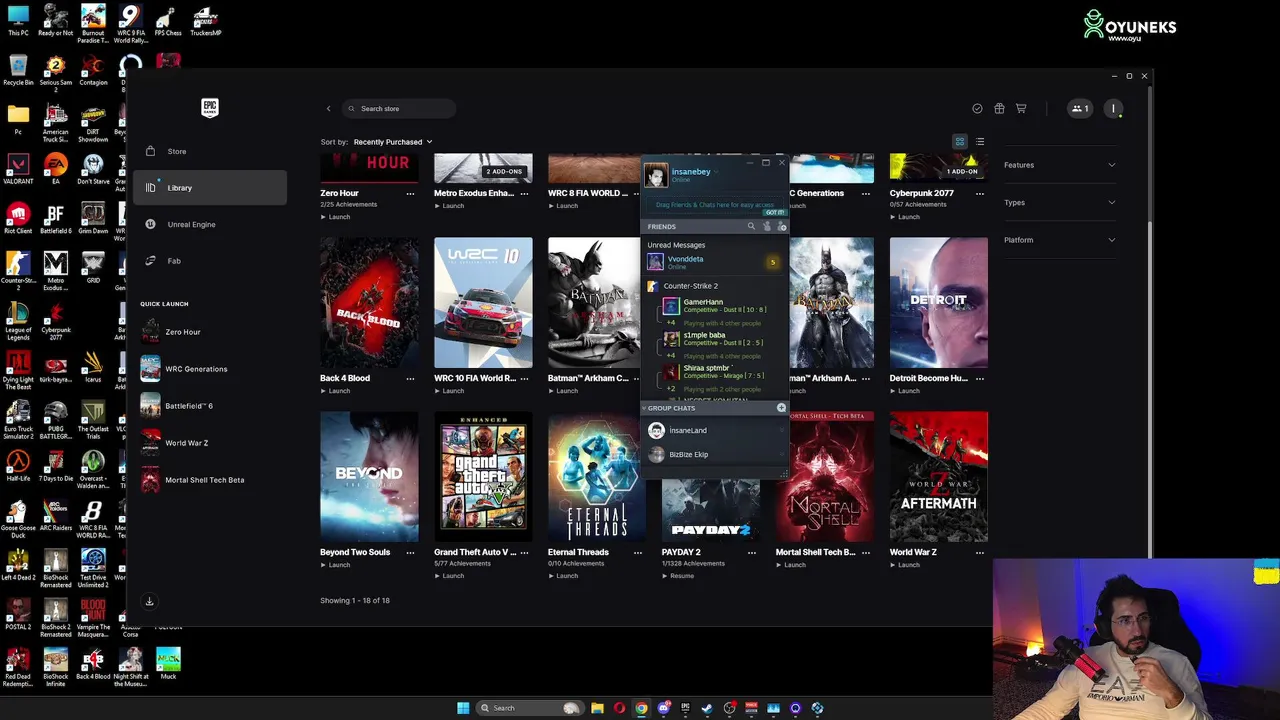The height and width of the screenshot is (720, 1280).
Task: Select the Recycle Bin desktop icon
Action: 18,70
